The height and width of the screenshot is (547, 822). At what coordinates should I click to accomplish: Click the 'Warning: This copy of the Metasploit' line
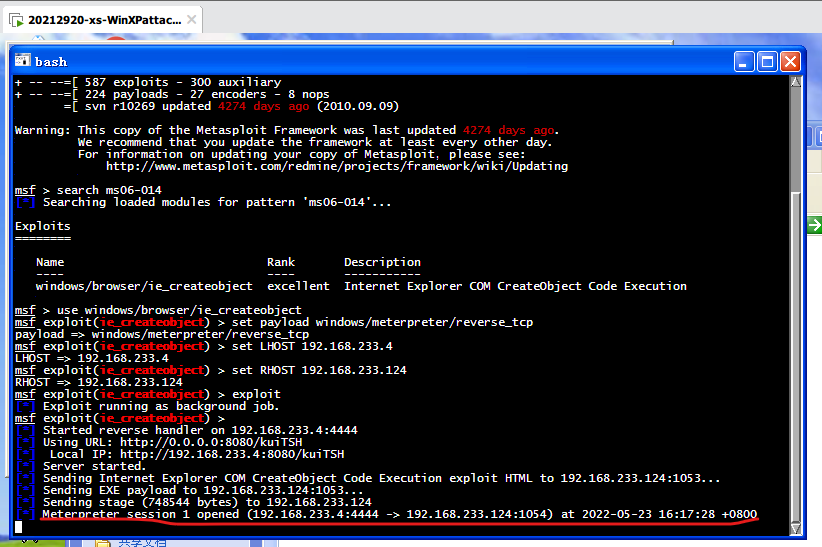[x=287, y=130]
